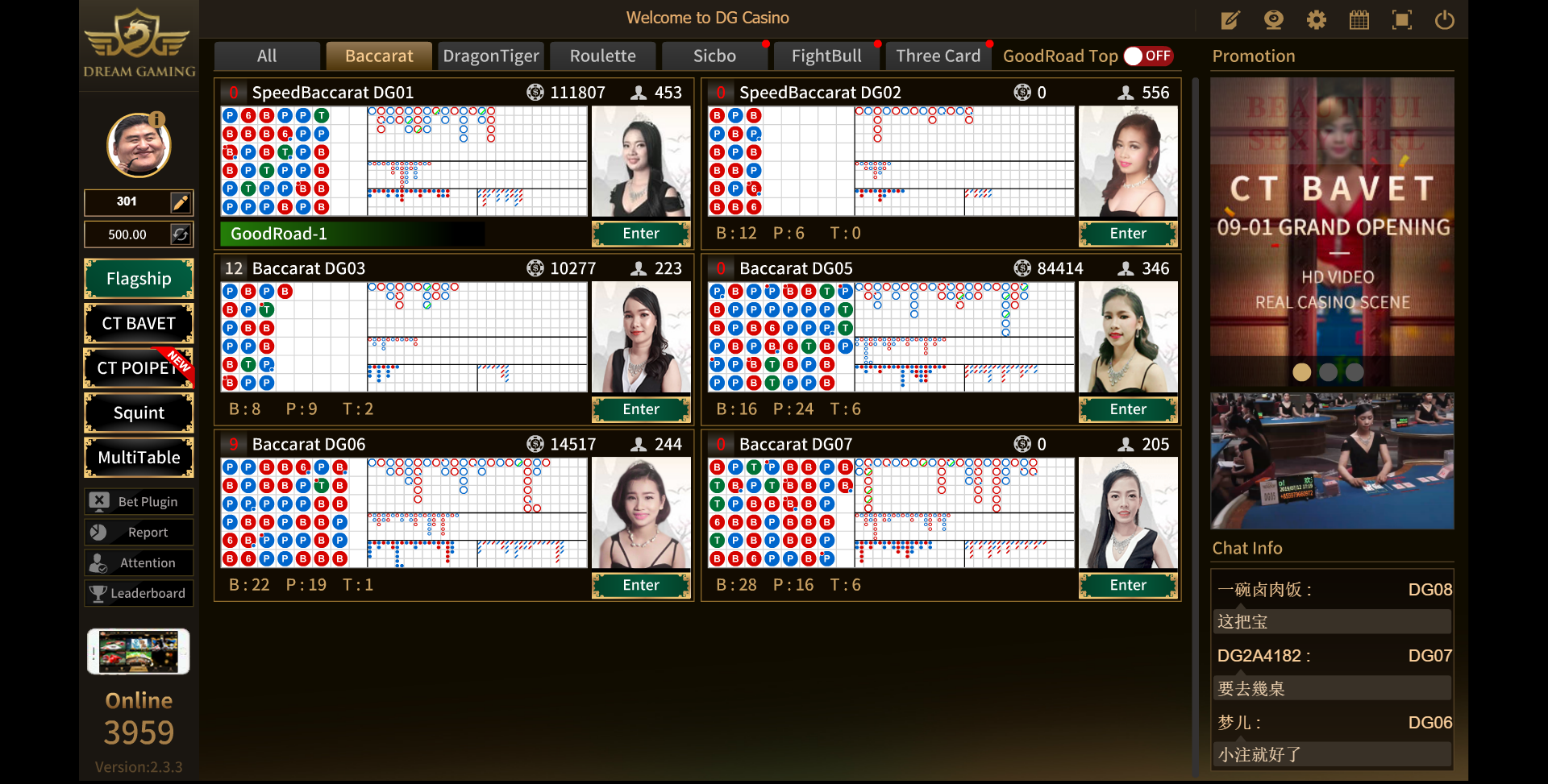The image size is (1548, 784).
Task: Click the Dream Gaming logo
Action: [139, 43]
